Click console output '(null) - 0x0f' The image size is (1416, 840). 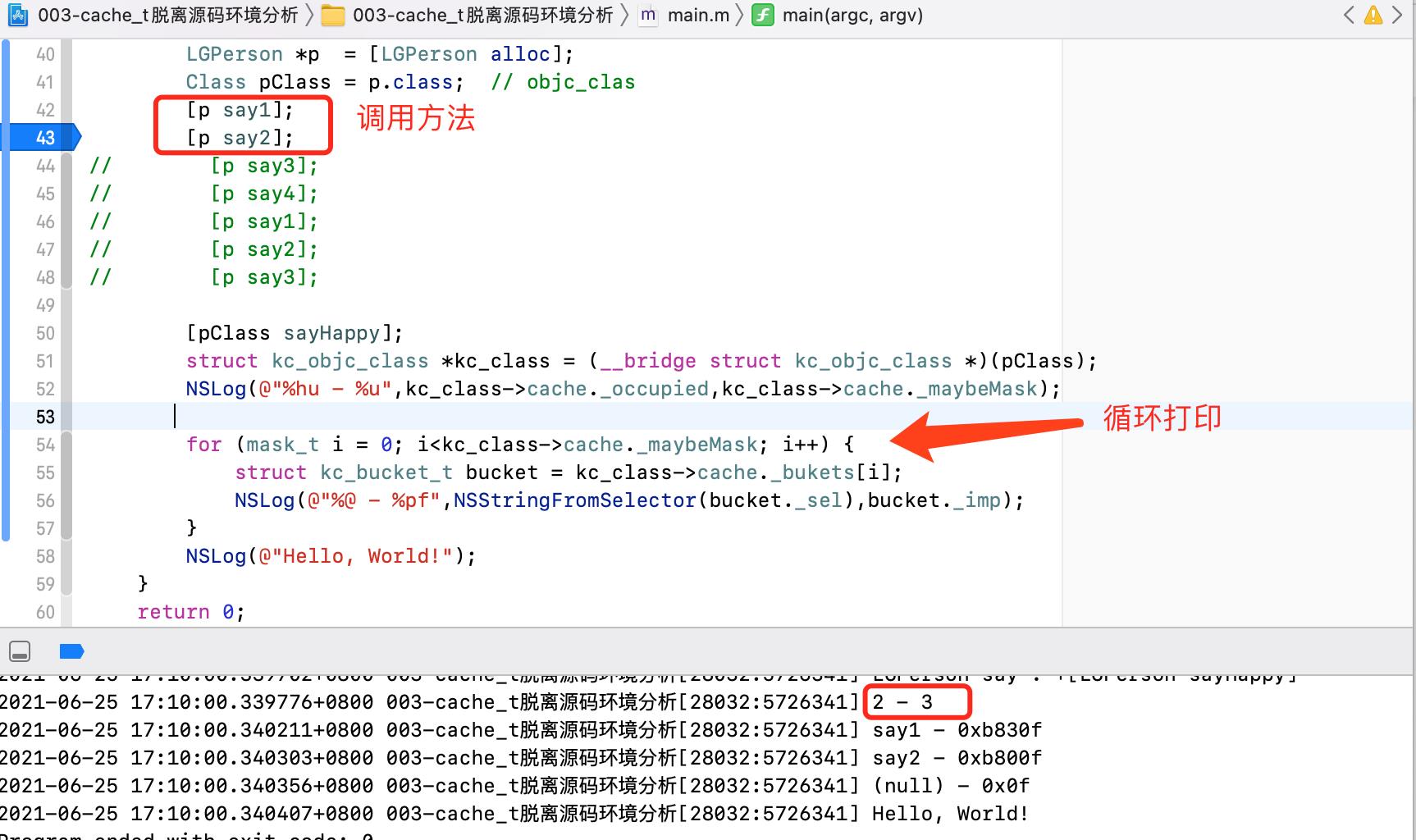[x=951, y=786]
